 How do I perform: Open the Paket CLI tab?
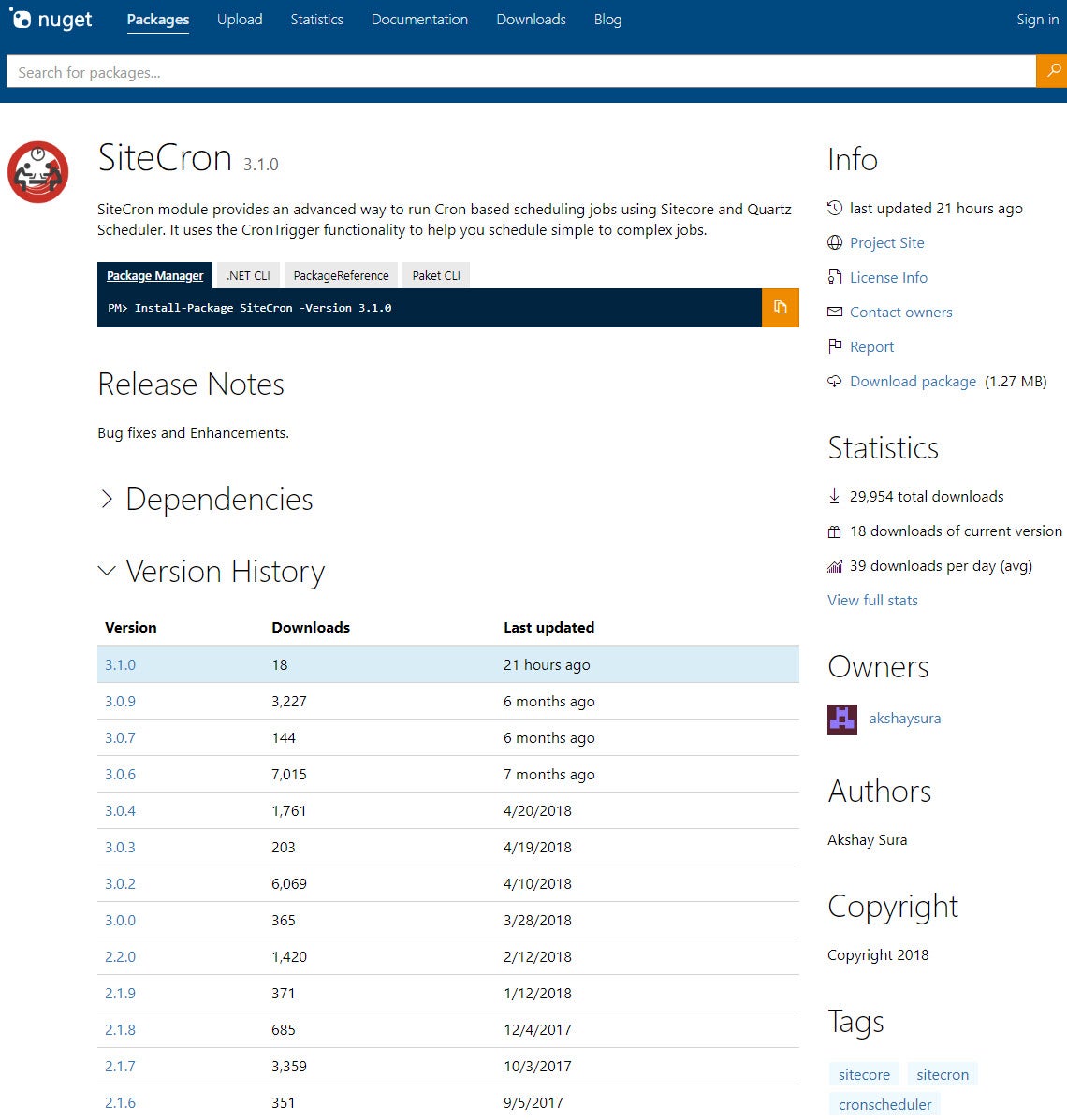click(436, 275)
